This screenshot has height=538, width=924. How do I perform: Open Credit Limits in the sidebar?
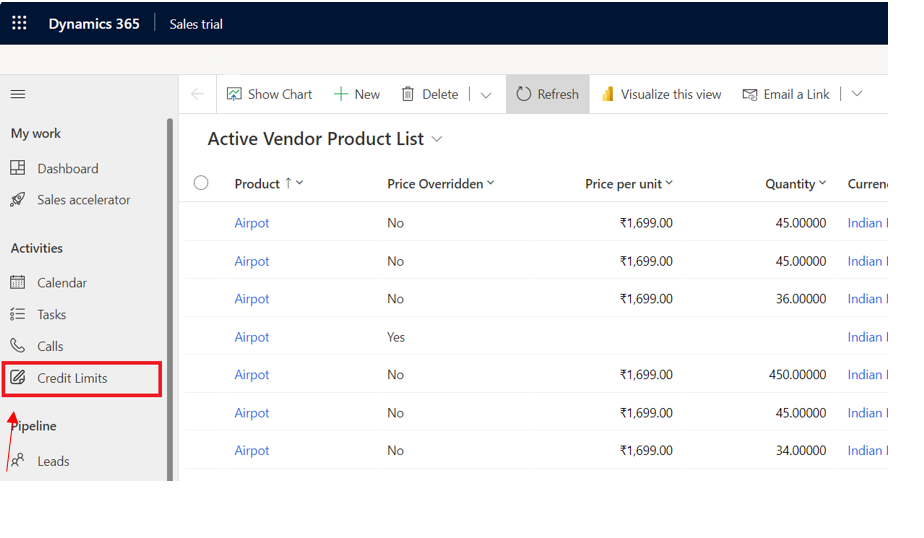point(72,378)
